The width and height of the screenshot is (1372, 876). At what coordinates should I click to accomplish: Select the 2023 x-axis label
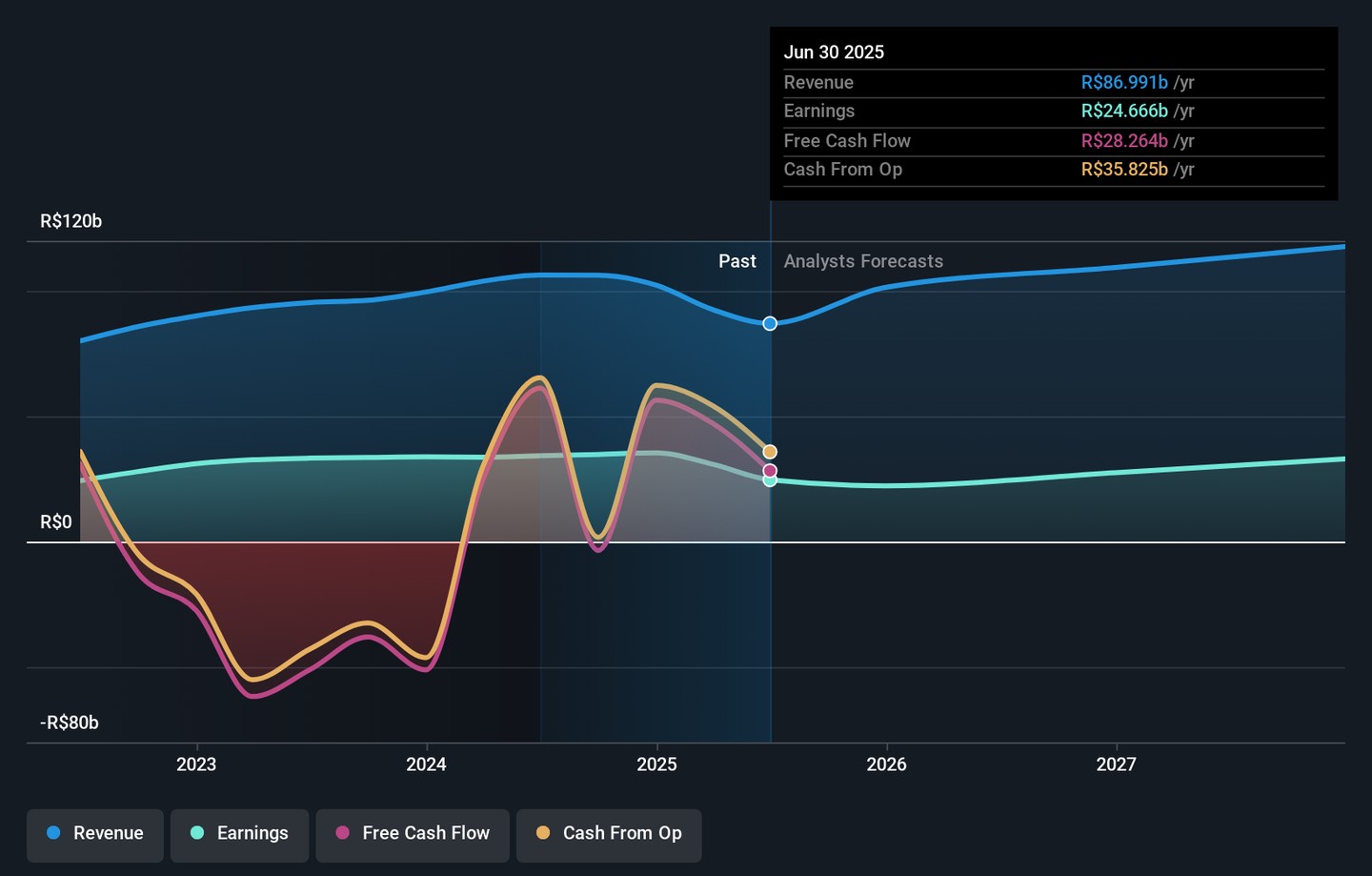196,764
